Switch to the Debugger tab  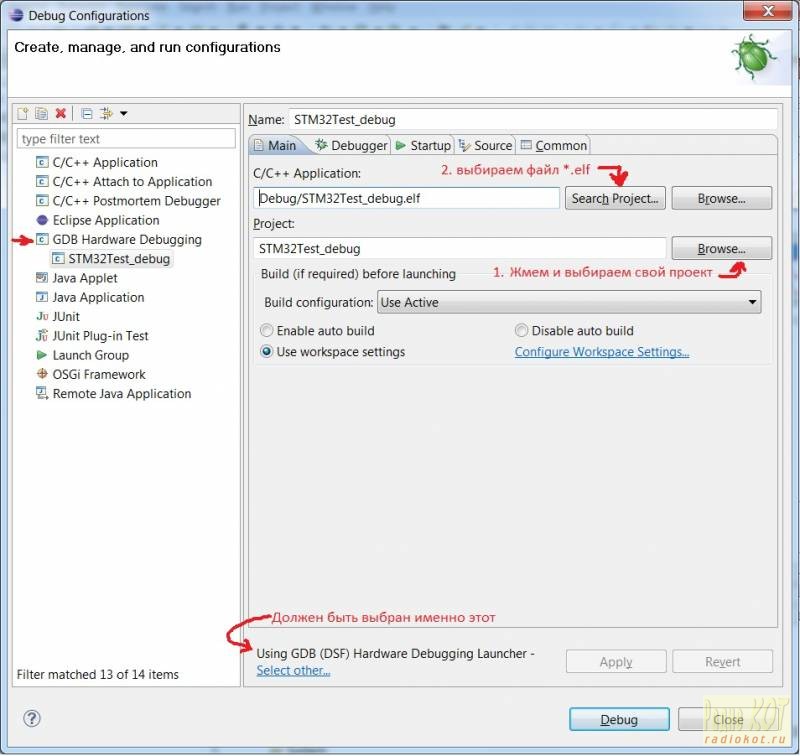[351, 145]
